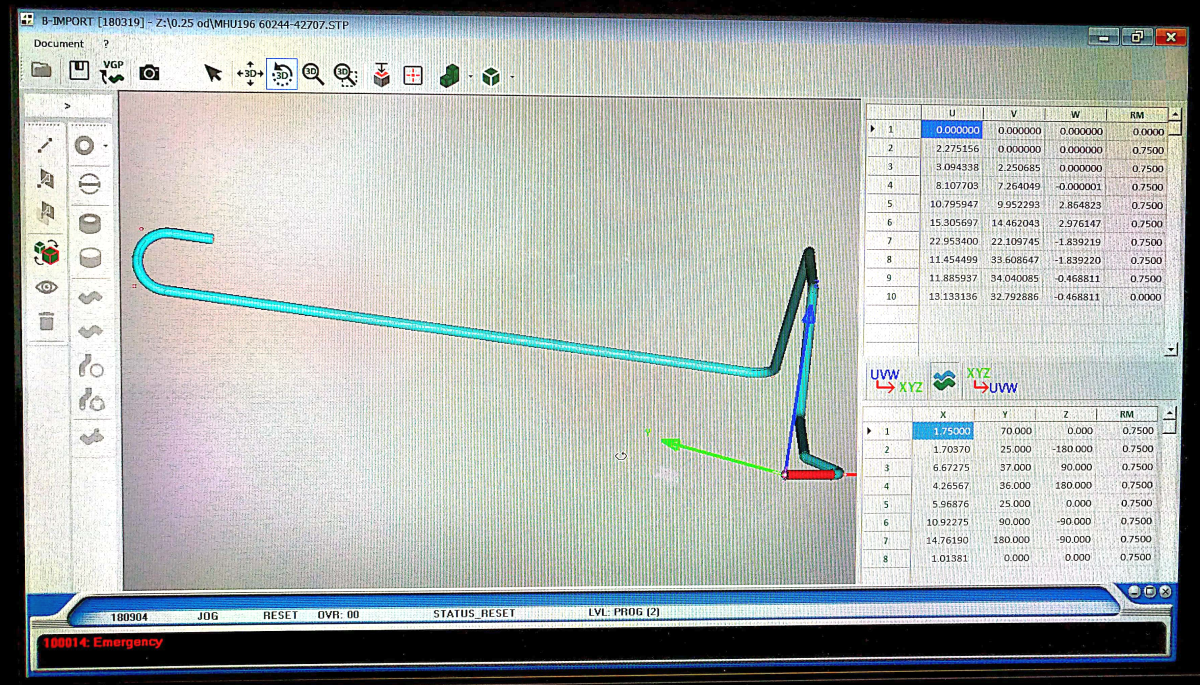Open dropdown arrow beside green cube icon
The height and width of the screenshot is (685, 1200).
[512, 76]
